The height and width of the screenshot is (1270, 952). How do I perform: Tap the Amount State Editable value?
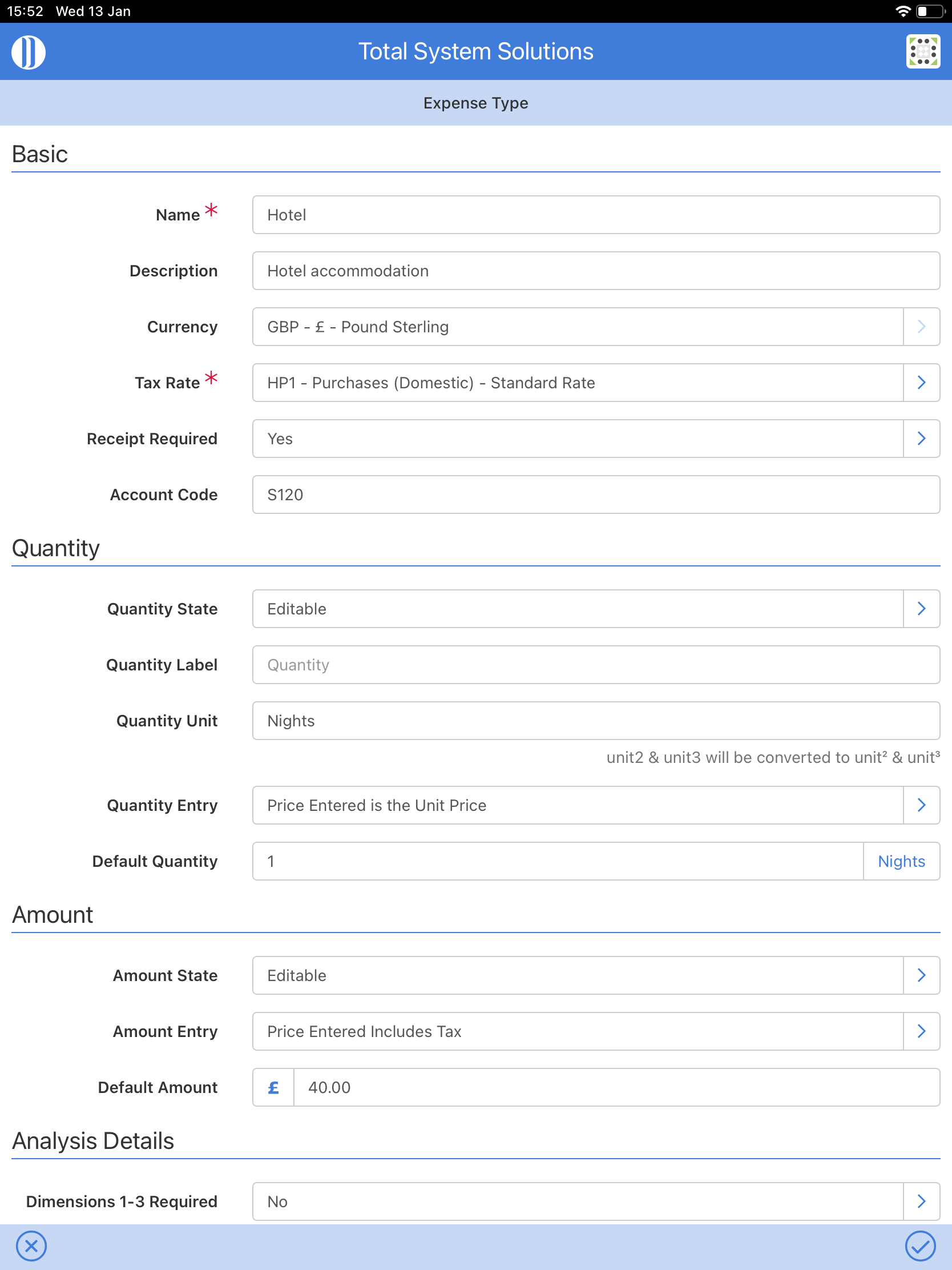pyautogui.click(x=578, y=975)
